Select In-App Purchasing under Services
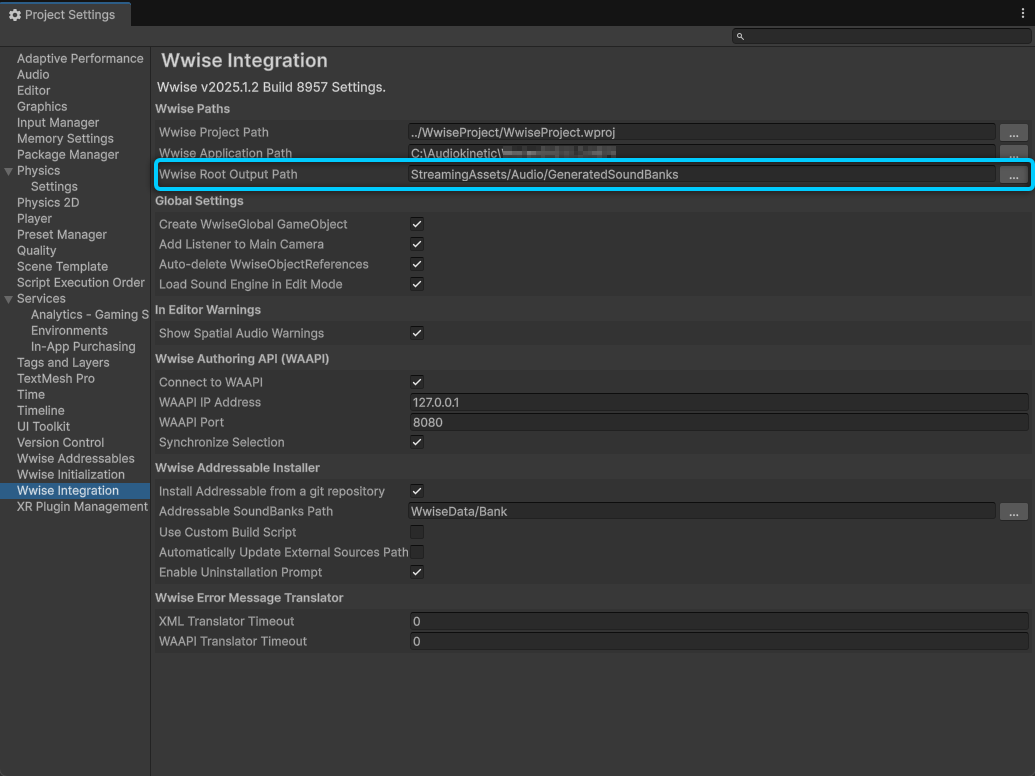1035x776 pixels. (x=83, y=347)
